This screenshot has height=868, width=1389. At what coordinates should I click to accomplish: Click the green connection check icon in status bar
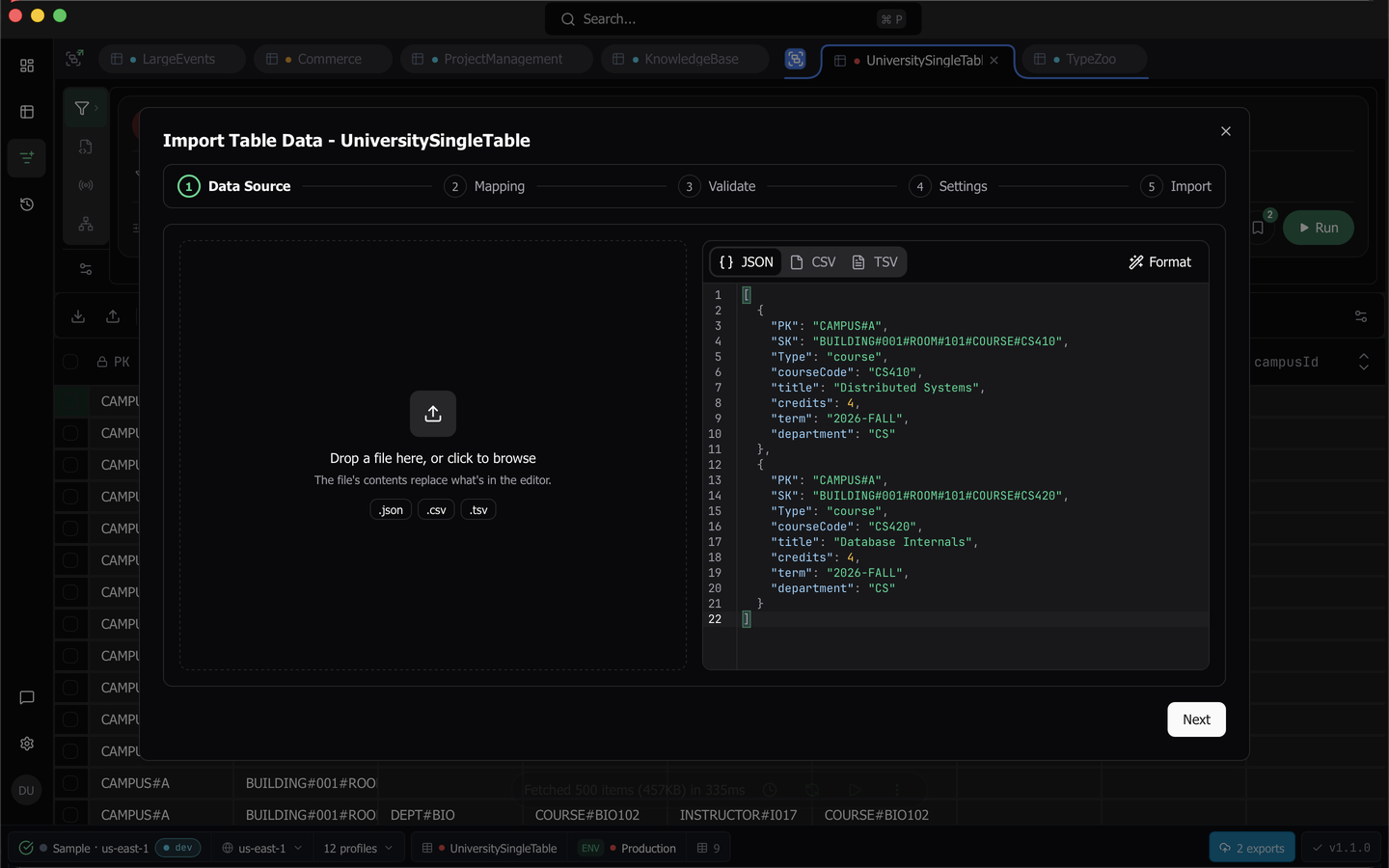[x=26, y=848]
